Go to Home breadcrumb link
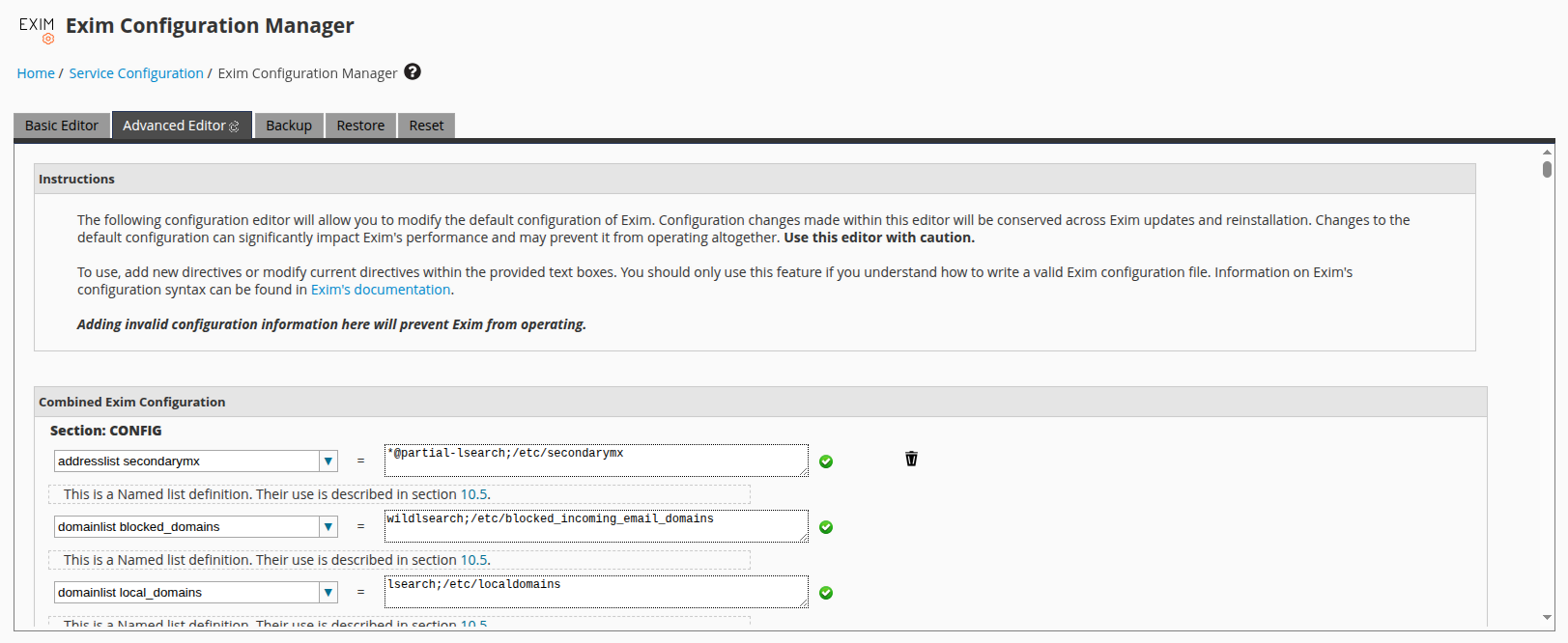 (36, 73)
